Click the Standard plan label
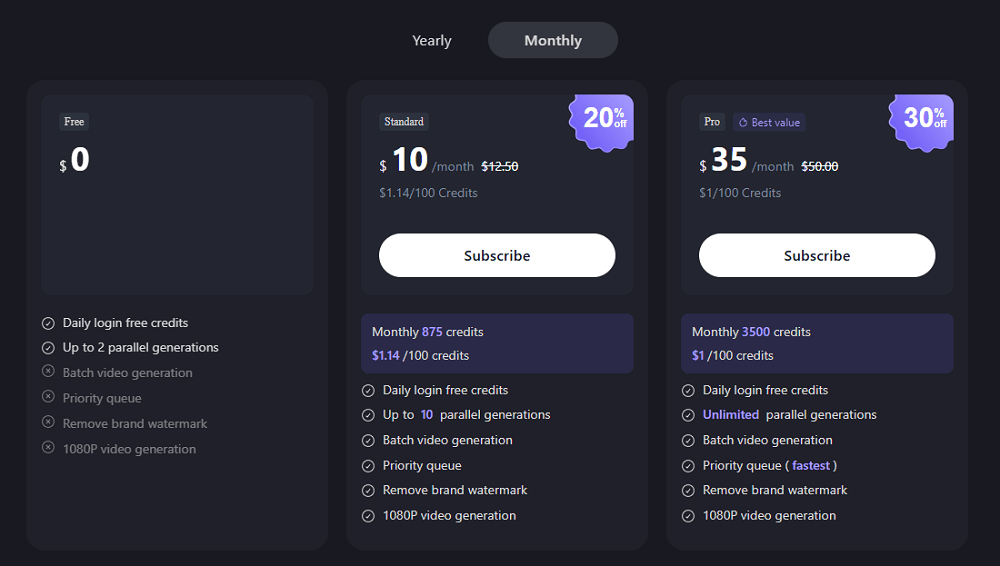 click(x=404, y=122)
